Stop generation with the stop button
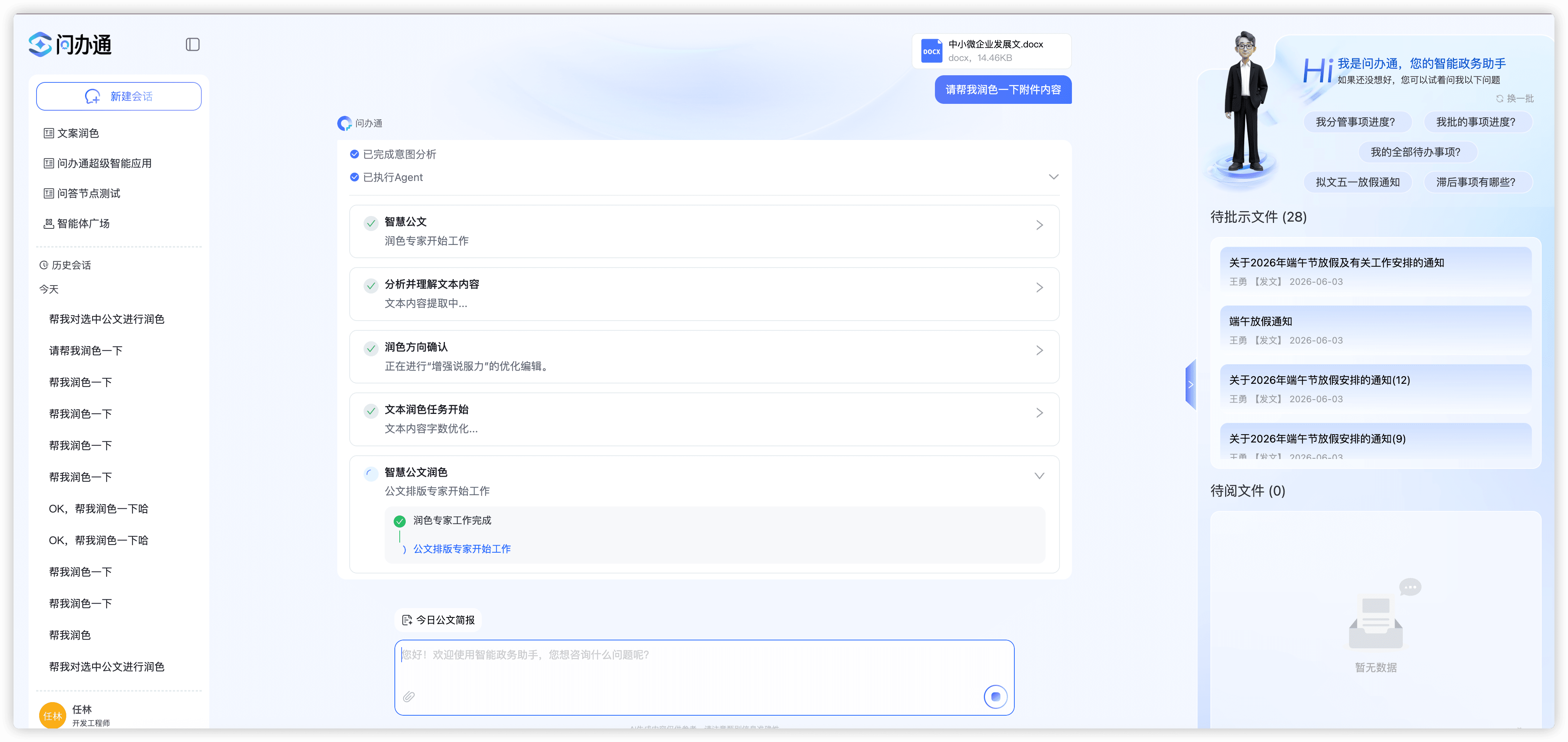Screen dimensions: 1568x742 pos(995,696)
